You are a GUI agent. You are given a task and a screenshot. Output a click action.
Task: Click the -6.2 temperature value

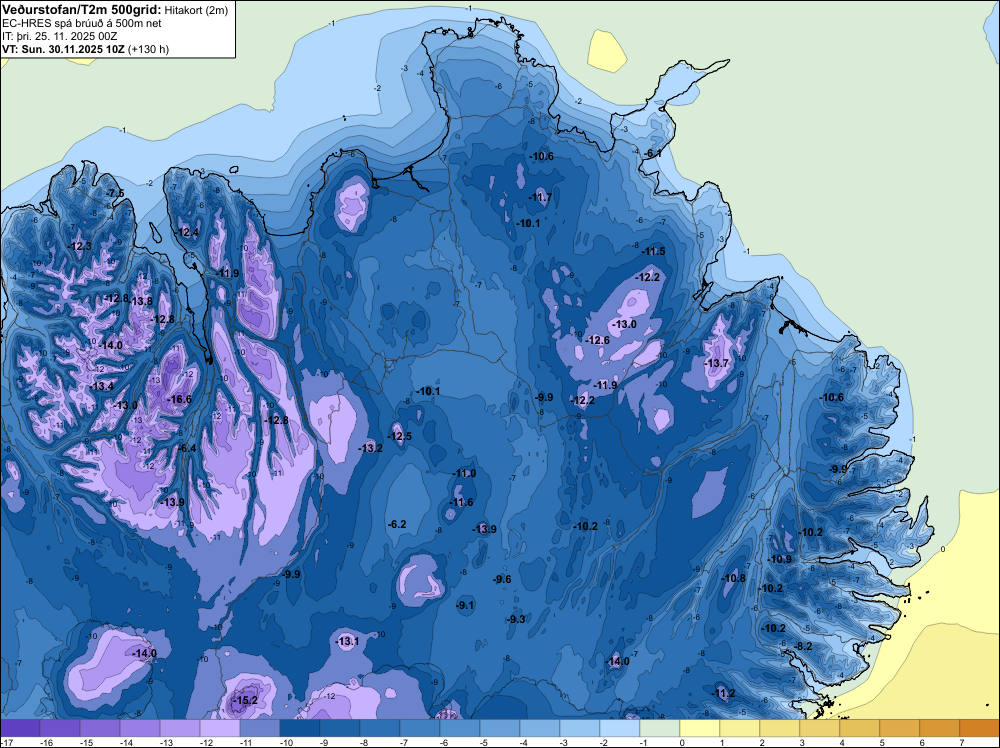click(397, 524)
